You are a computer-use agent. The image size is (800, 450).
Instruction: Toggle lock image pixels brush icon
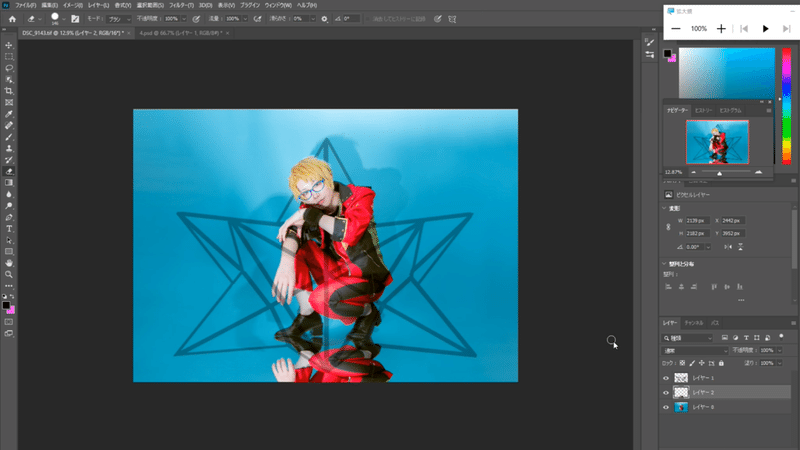692,363
